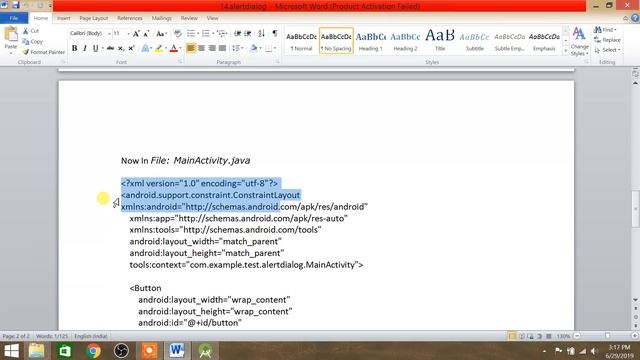
Task: Switch to Full Screen Reading view
Action: tap(521, 336)
